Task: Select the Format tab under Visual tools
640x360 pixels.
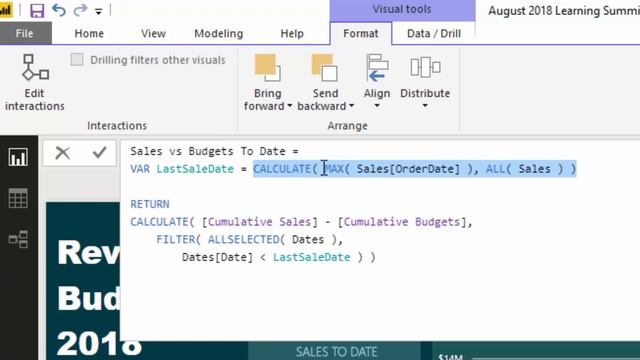Action: click(361, 33)
